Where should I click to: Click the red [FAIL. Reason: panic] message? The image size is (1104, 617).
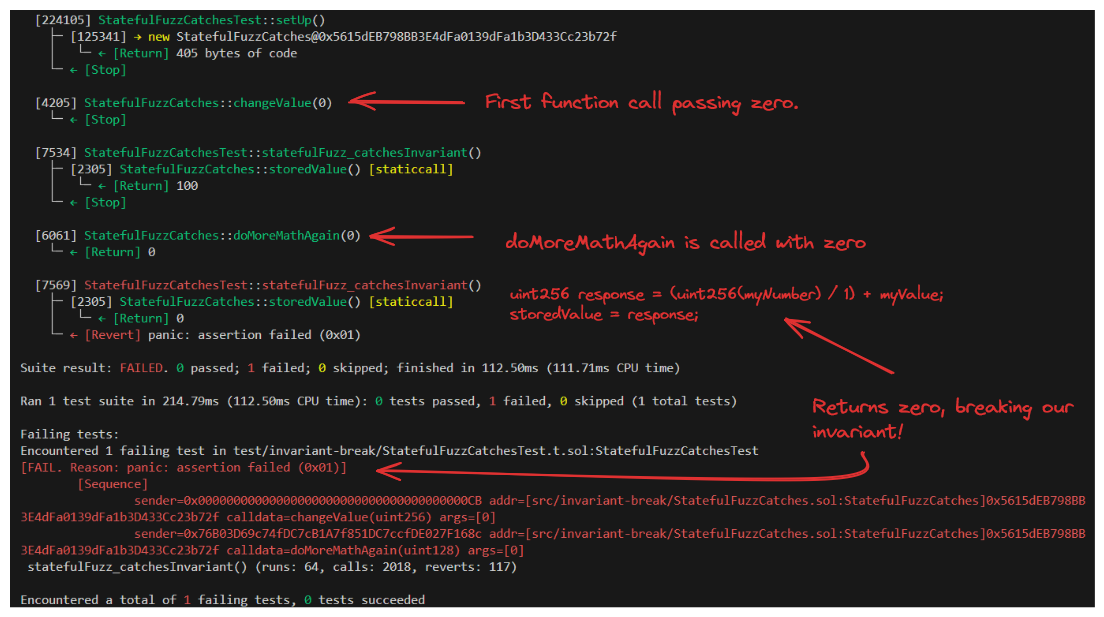(184, 468)
